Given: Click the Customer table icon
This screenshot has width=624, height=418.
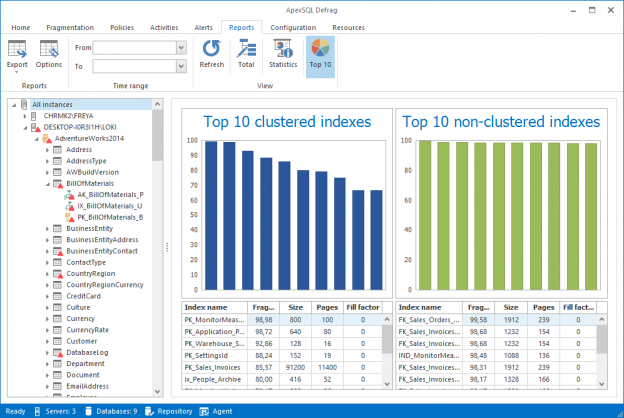Looking at the screenshot, I should pyautogui.click(x=58, y=341).
